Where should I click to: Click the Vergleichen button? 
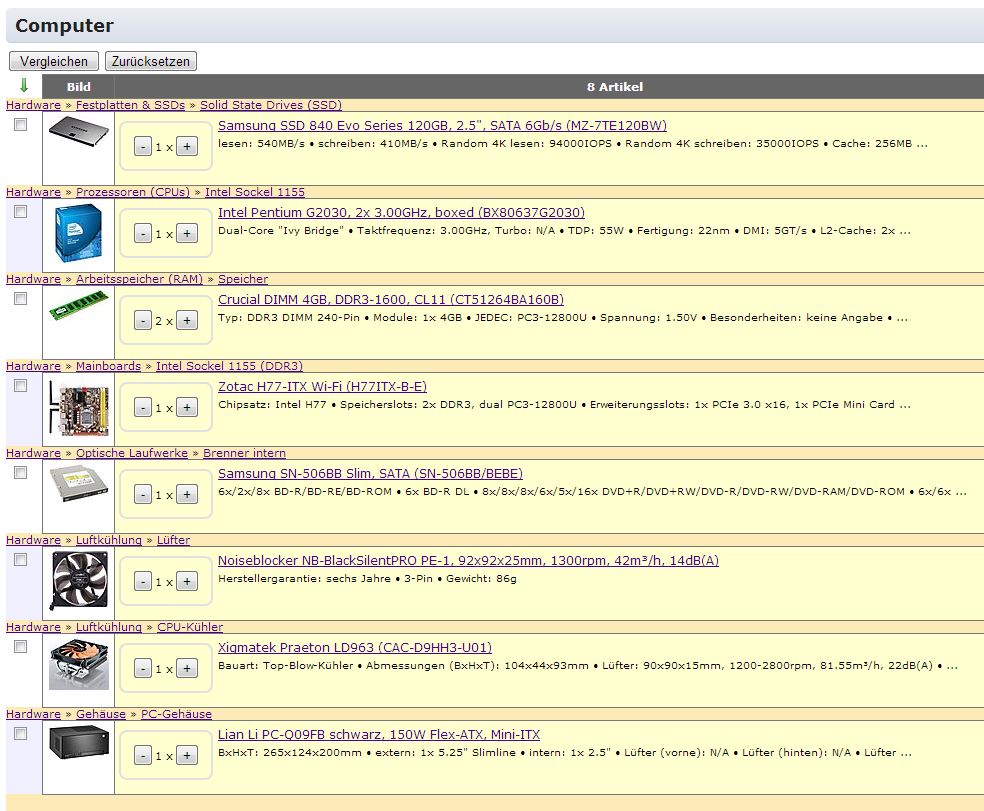click(x=54, y=61)
